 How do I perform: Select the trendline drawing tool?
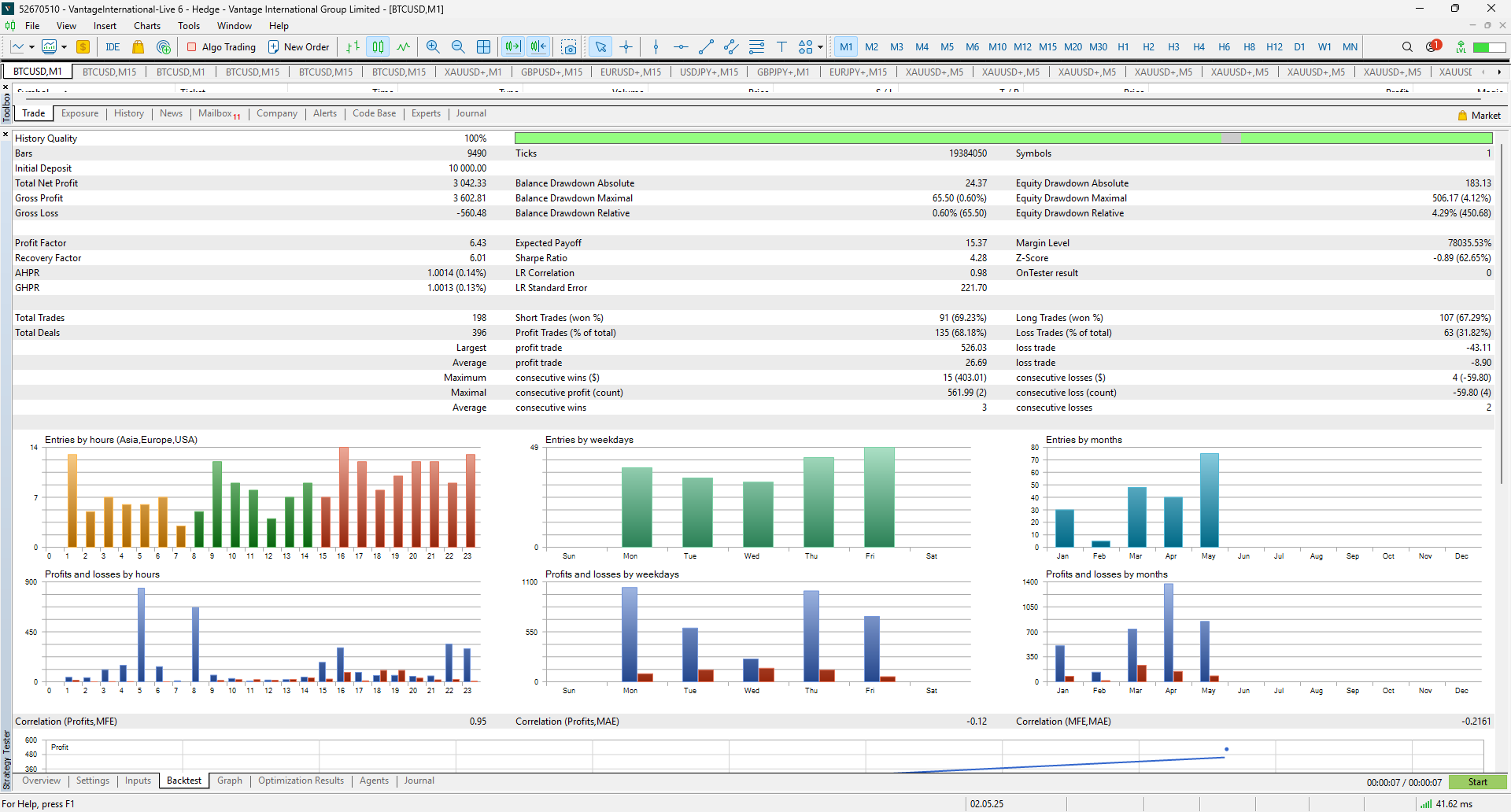coord(706,47)
